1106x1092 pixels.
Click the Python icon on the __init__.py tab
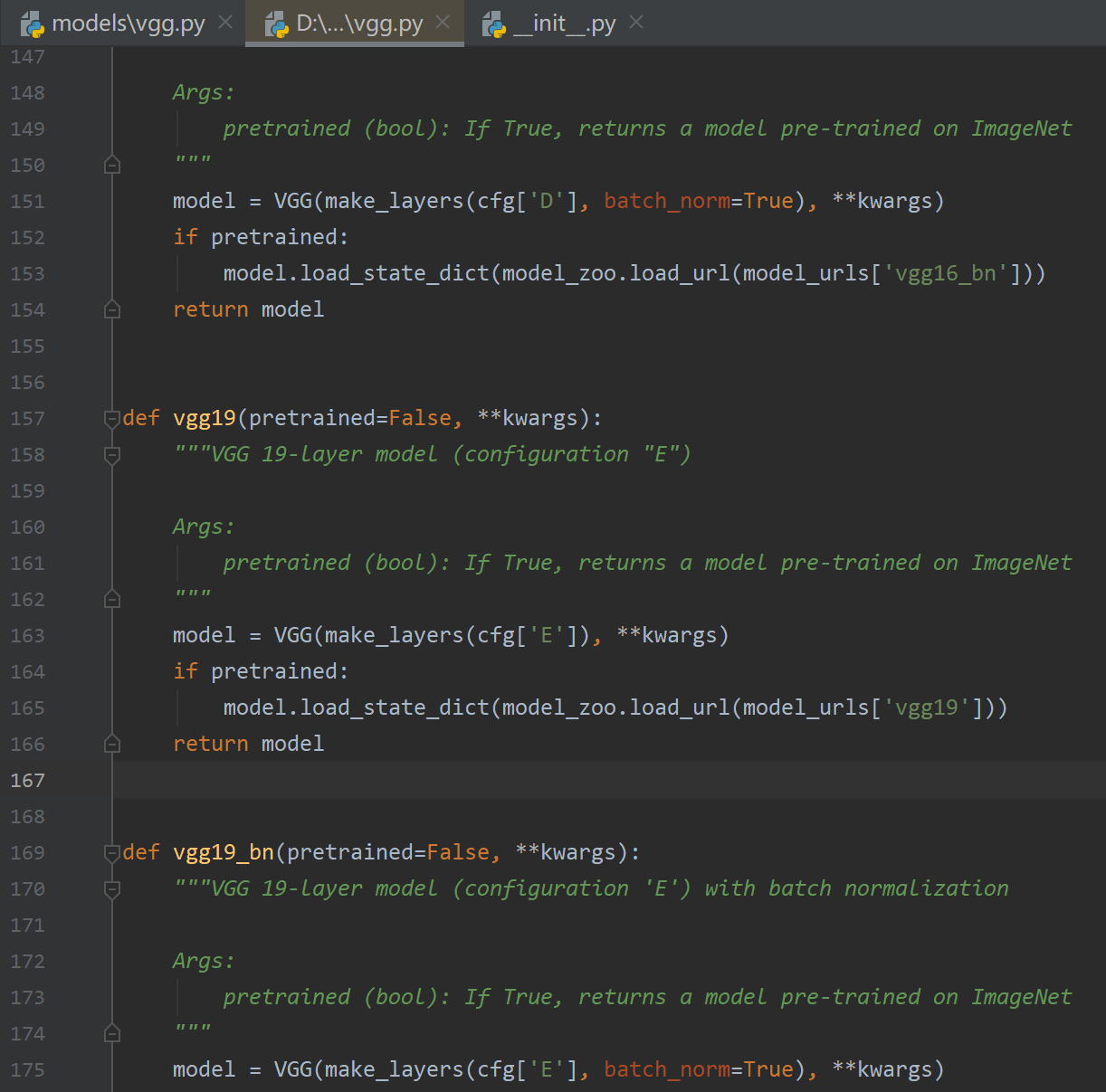pyautogui.click(x=494, y=24)
